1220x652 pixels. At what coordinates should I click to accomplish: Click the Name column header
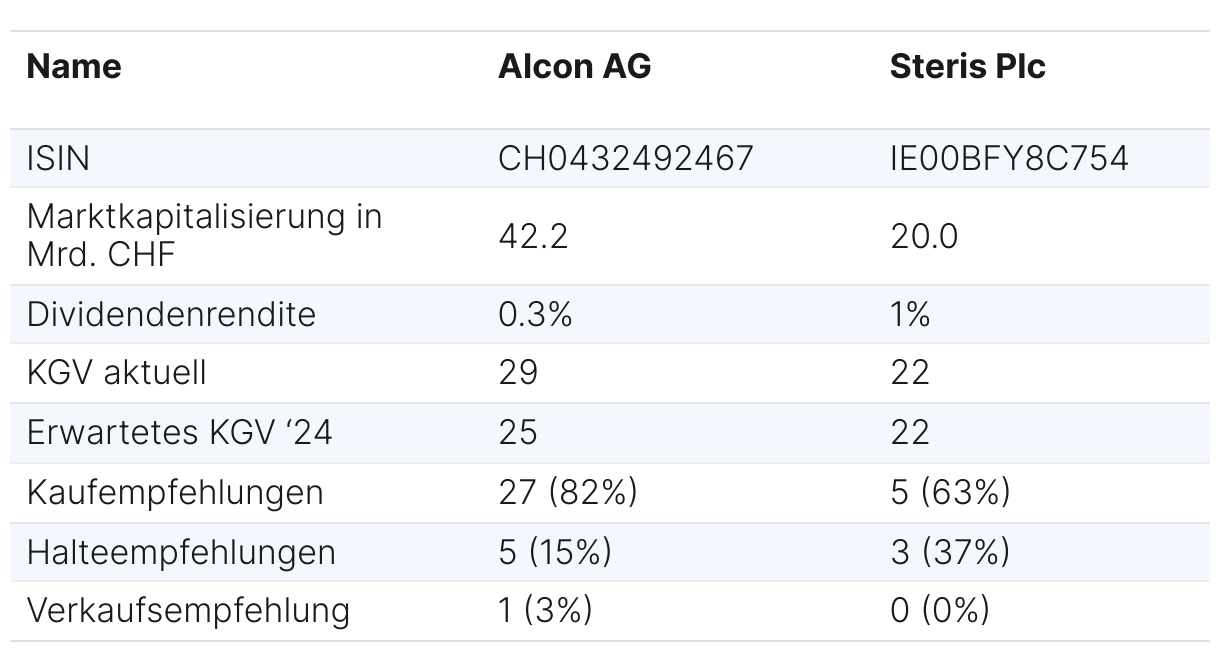pyautogui.click(x=74, y=67)
